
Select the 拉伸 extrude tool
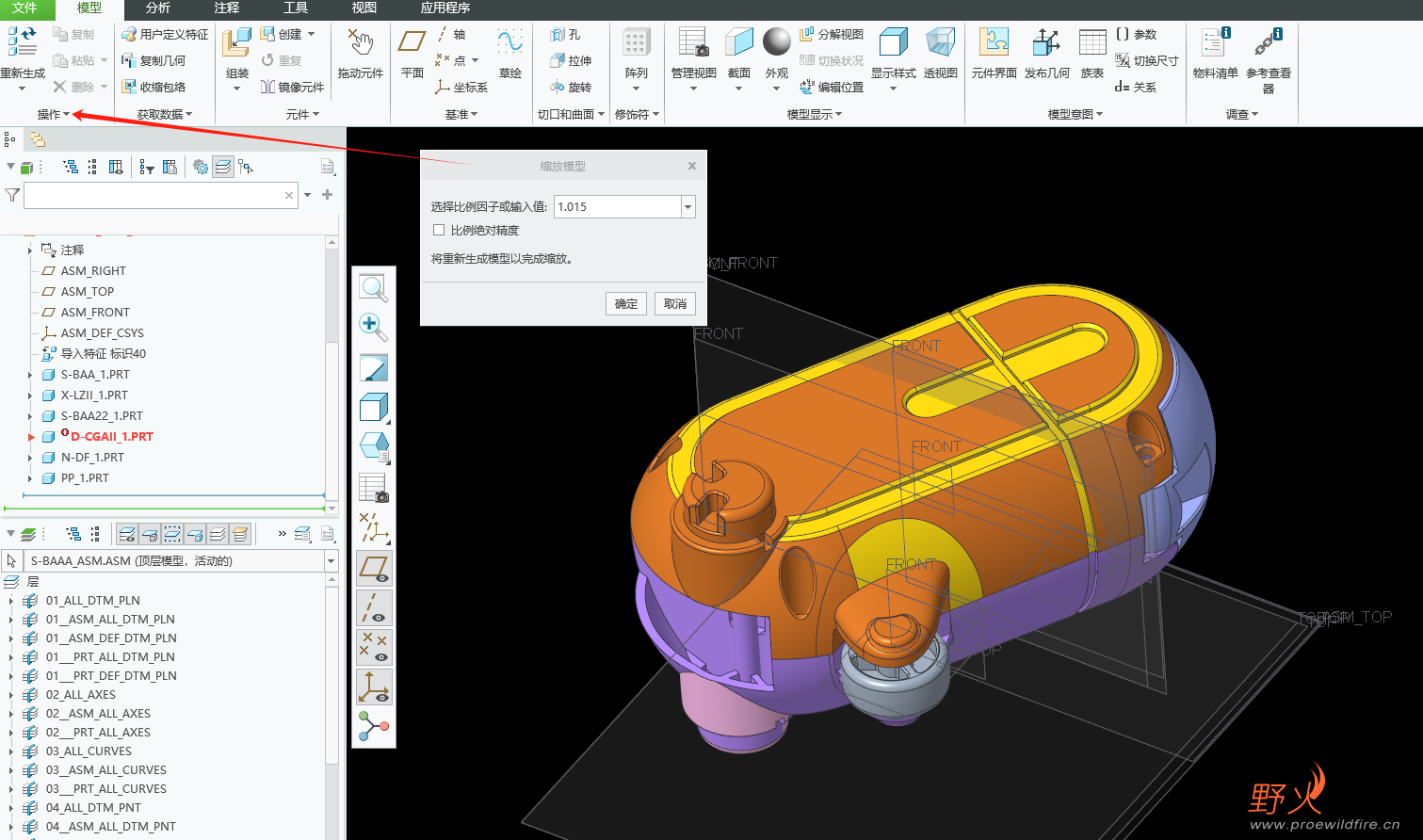[571, 60]
